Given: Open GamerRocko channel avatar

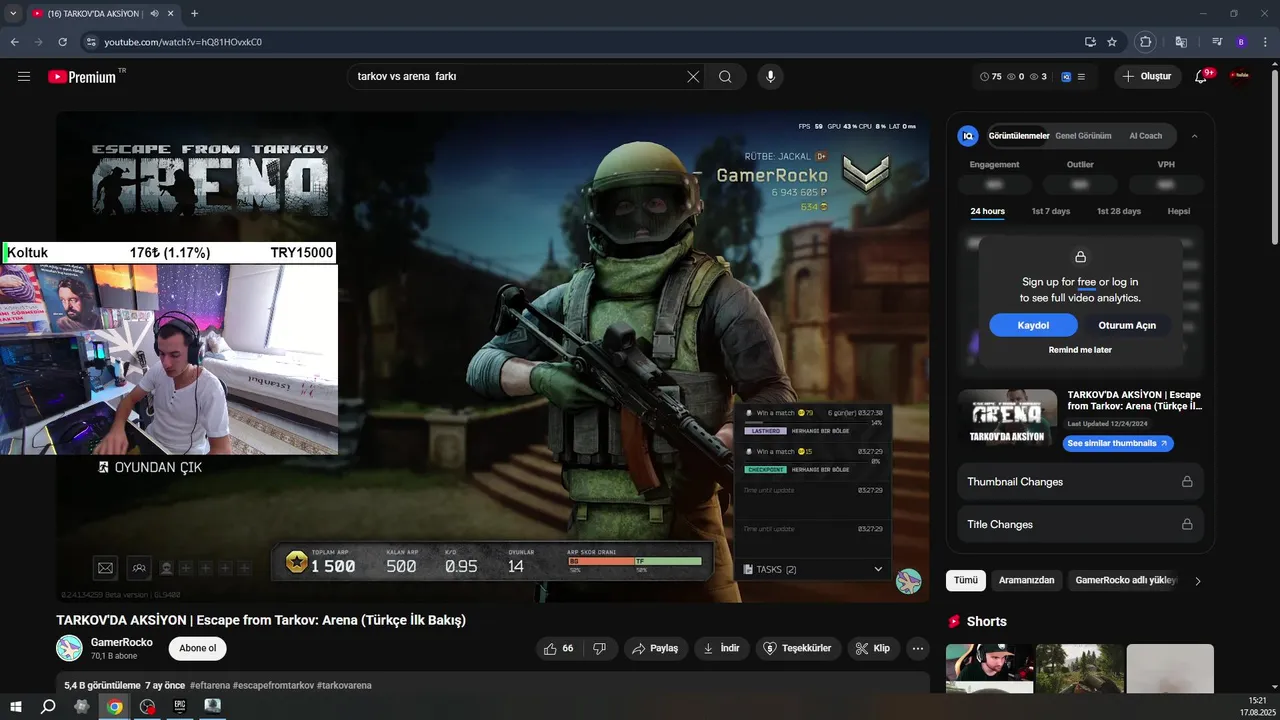Looking at the screenshot, I should (69, 648).
